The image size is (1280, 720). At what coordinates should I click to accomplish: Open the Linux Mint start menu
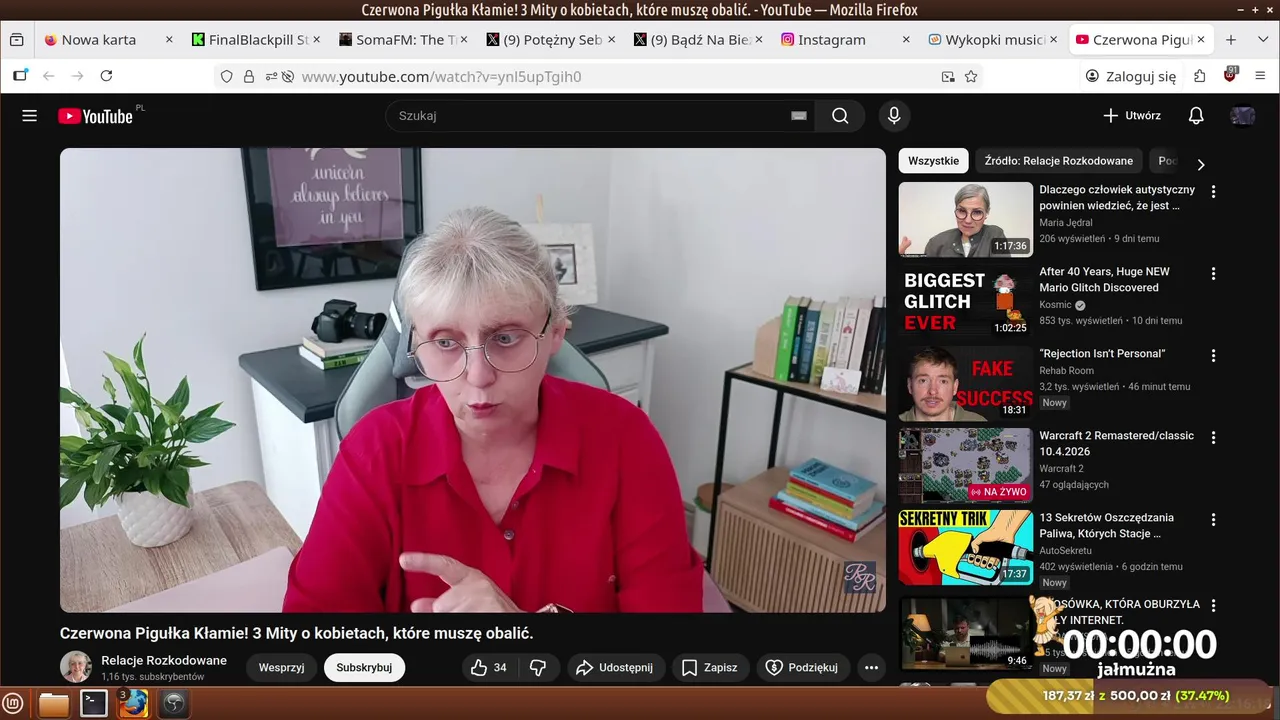point(13,704)
